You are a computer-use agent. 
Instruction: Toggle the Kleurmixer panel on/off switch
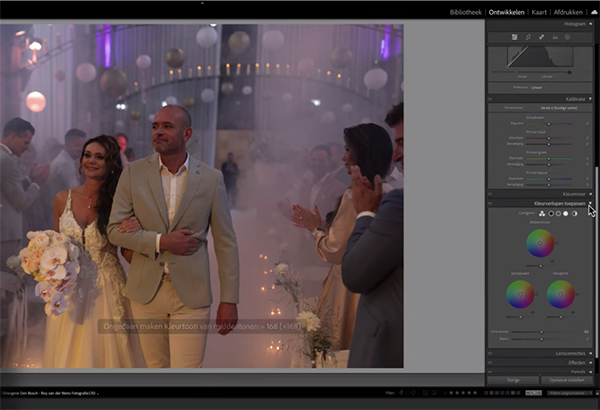[x=490, y=194]
